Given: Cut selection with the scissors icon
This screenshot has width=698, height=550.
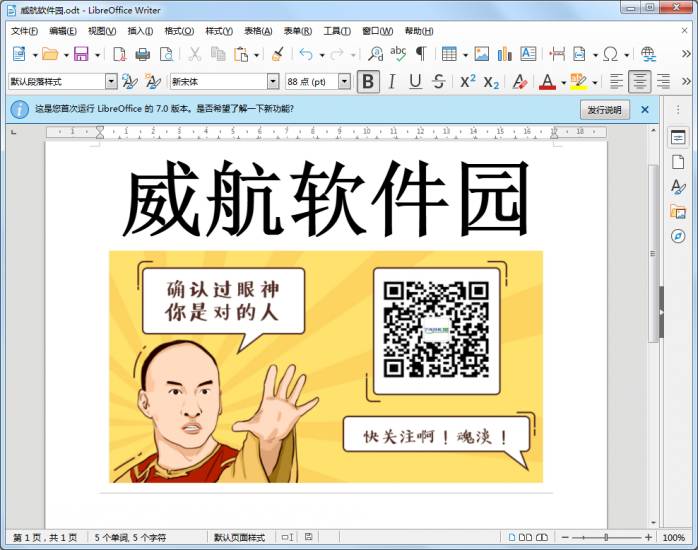Looking at the screenshot, I should pos(195,54).
